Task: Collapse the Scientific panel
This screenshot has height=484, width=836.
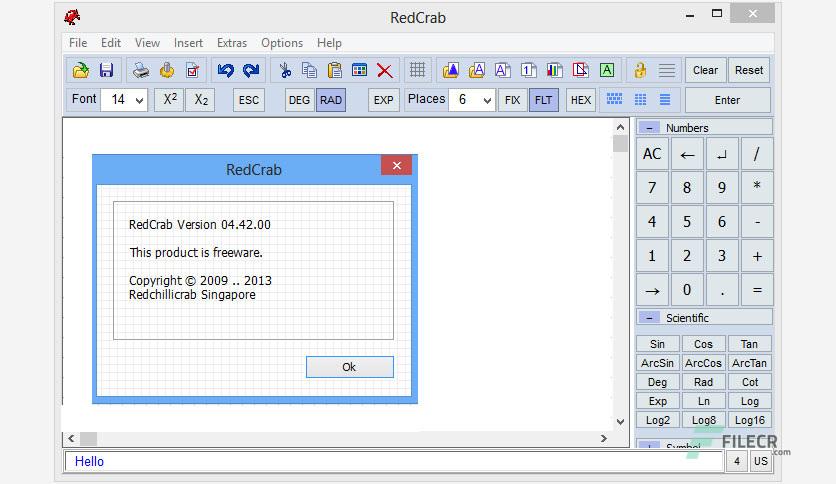Action: pos(649,318)
